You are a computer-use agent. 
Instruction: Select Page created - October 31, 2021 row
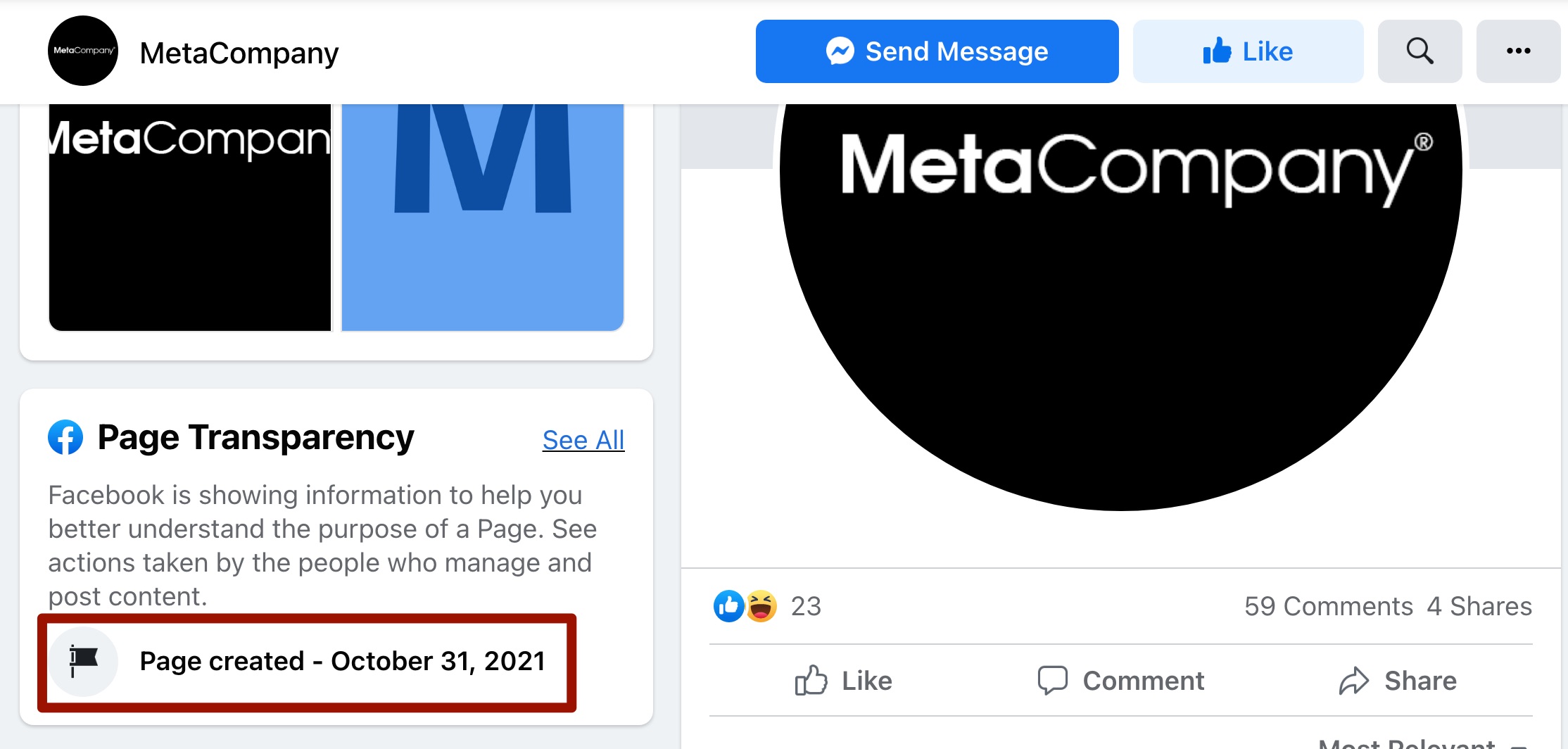(307, 662)
